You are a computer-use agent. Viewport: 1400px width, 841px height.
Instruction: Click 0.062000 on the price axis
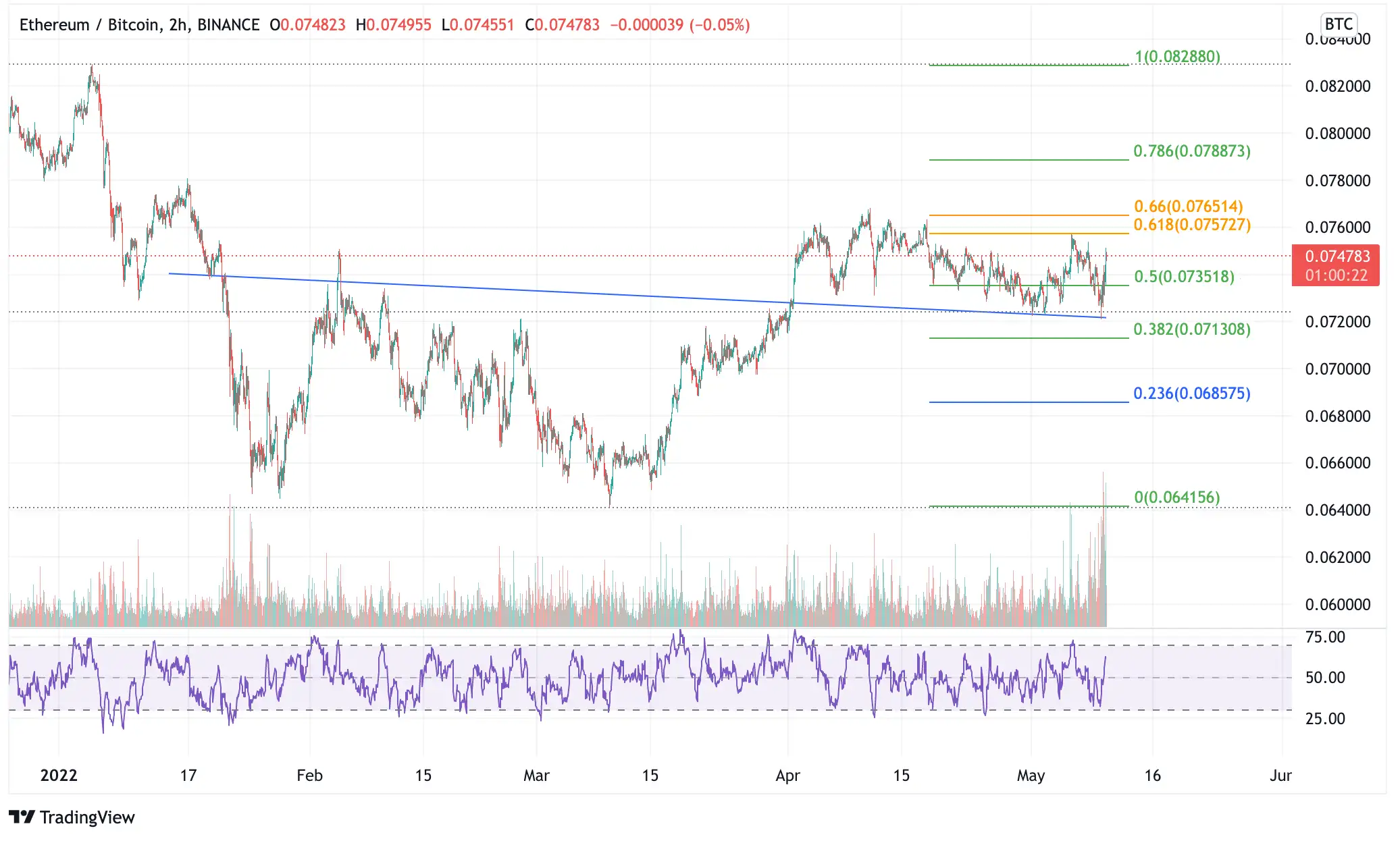pyautogui.click(x=1337, y=557)
